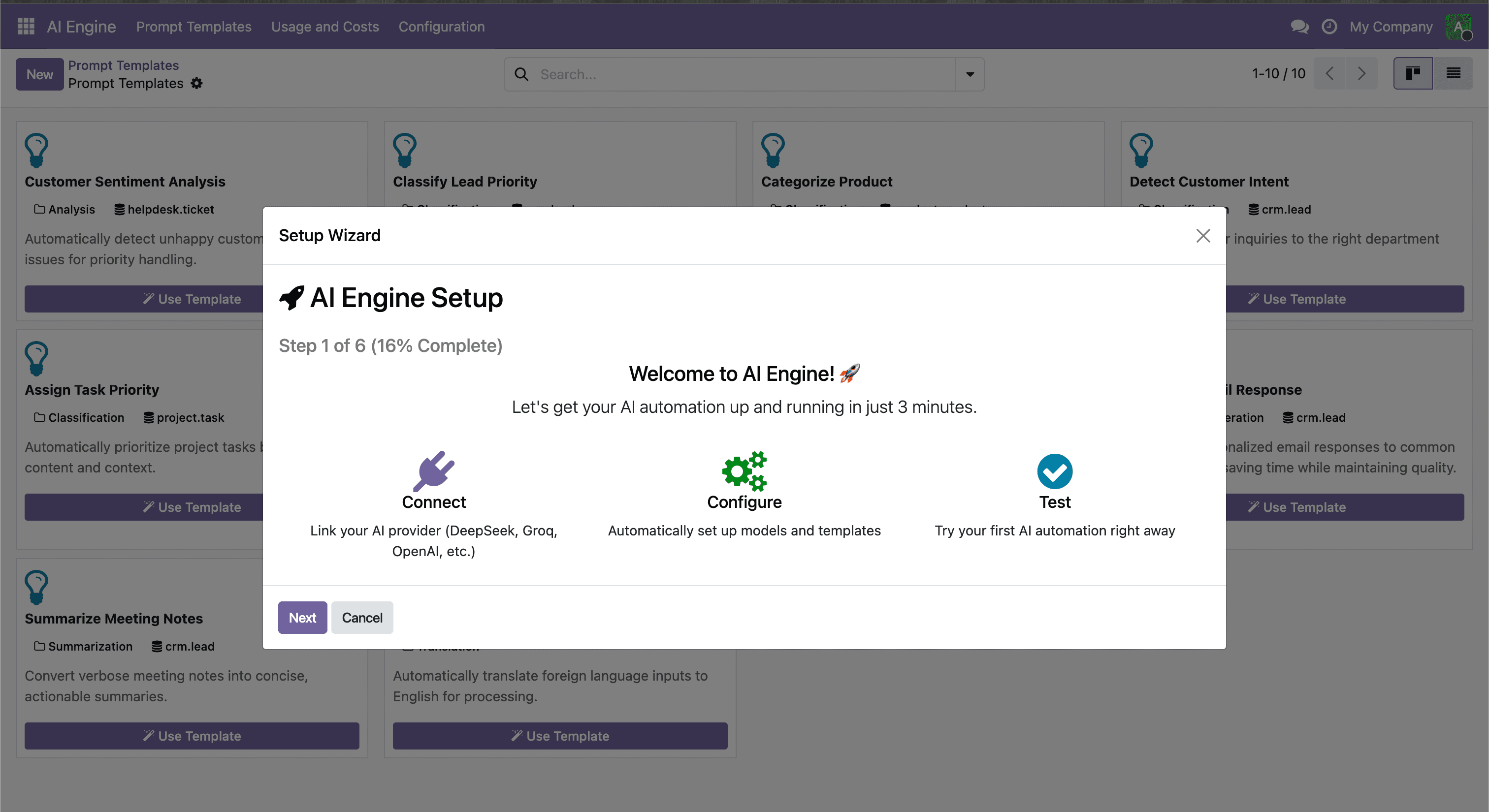Click the gear icon beside Prompt Templates
1489x812 pixels.
point(196,83)
